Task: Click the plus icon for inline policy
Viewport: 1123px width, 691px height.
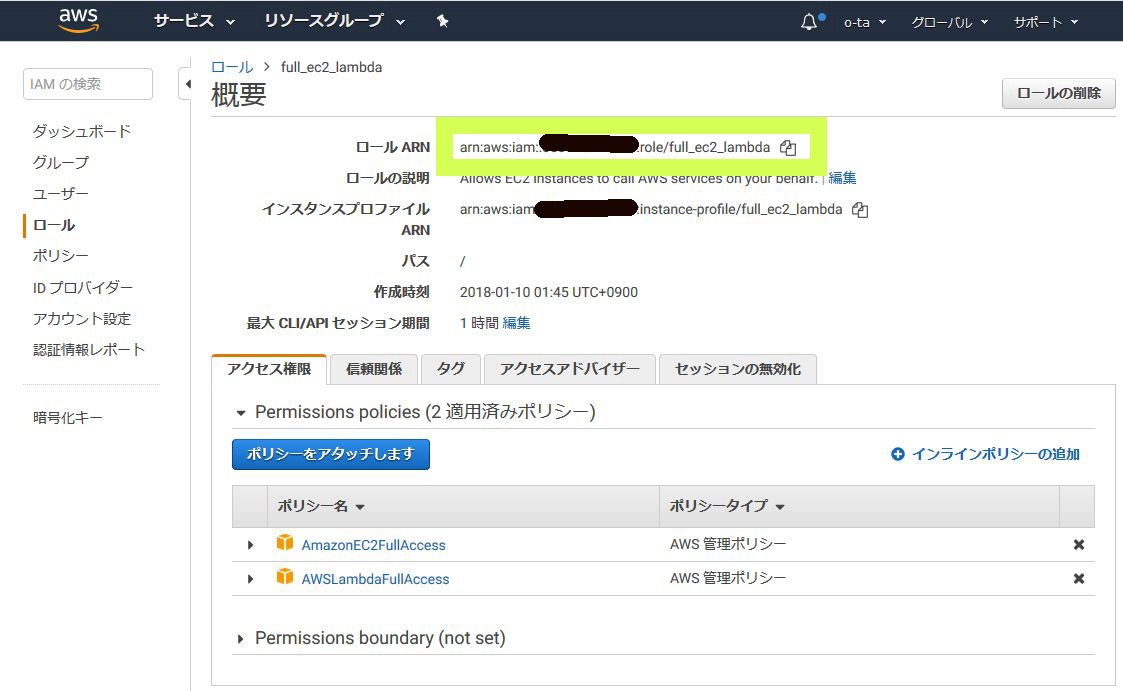Action: pyautogui.click(x=897, y=454)
